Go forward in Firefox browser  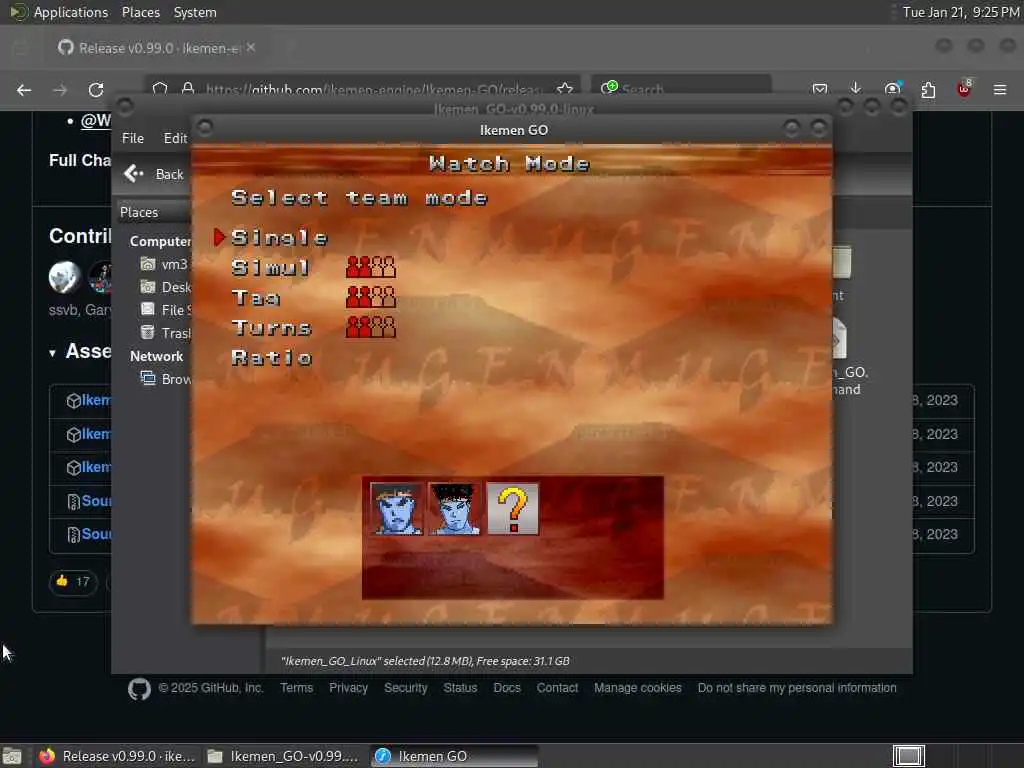[60, 90]
